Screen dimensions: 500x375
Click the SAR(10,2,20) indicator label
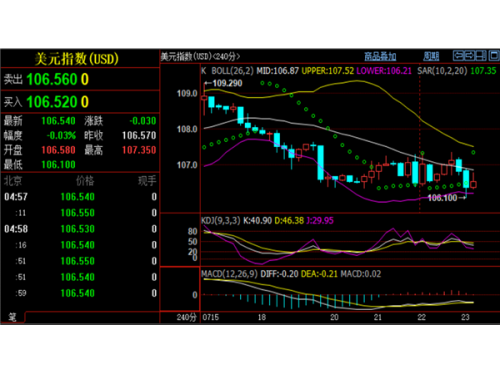click(442, 71)
